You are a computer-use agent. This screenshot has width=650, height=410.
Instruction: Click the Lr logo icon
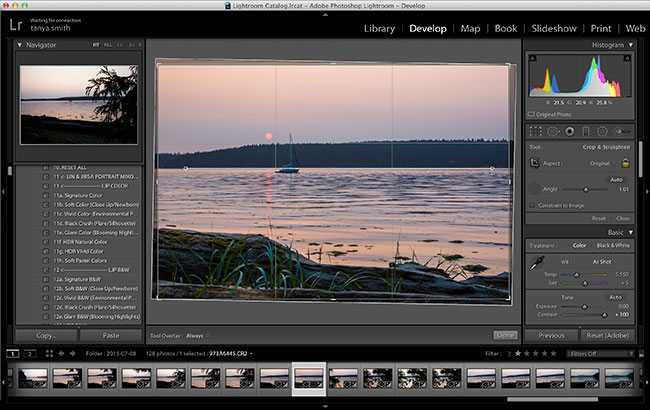pyautogui.click(x=16, y=25)
